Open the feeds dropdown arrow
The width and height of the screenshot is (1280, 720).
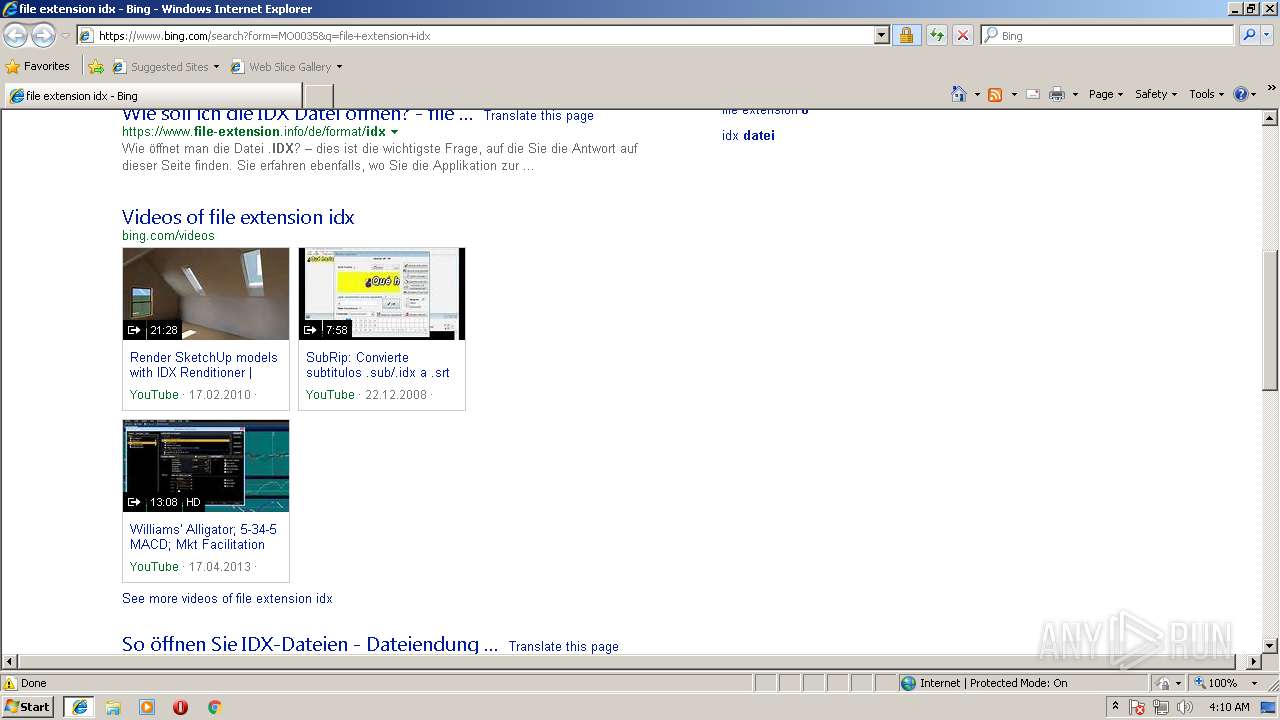pos(1013,94)
